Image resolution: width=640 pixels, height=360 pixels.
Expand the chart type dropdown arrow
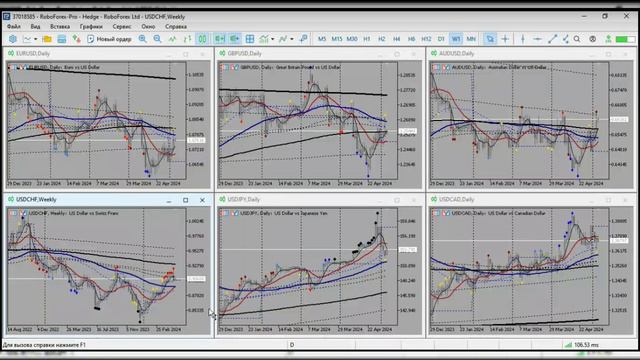pos(36,39)
